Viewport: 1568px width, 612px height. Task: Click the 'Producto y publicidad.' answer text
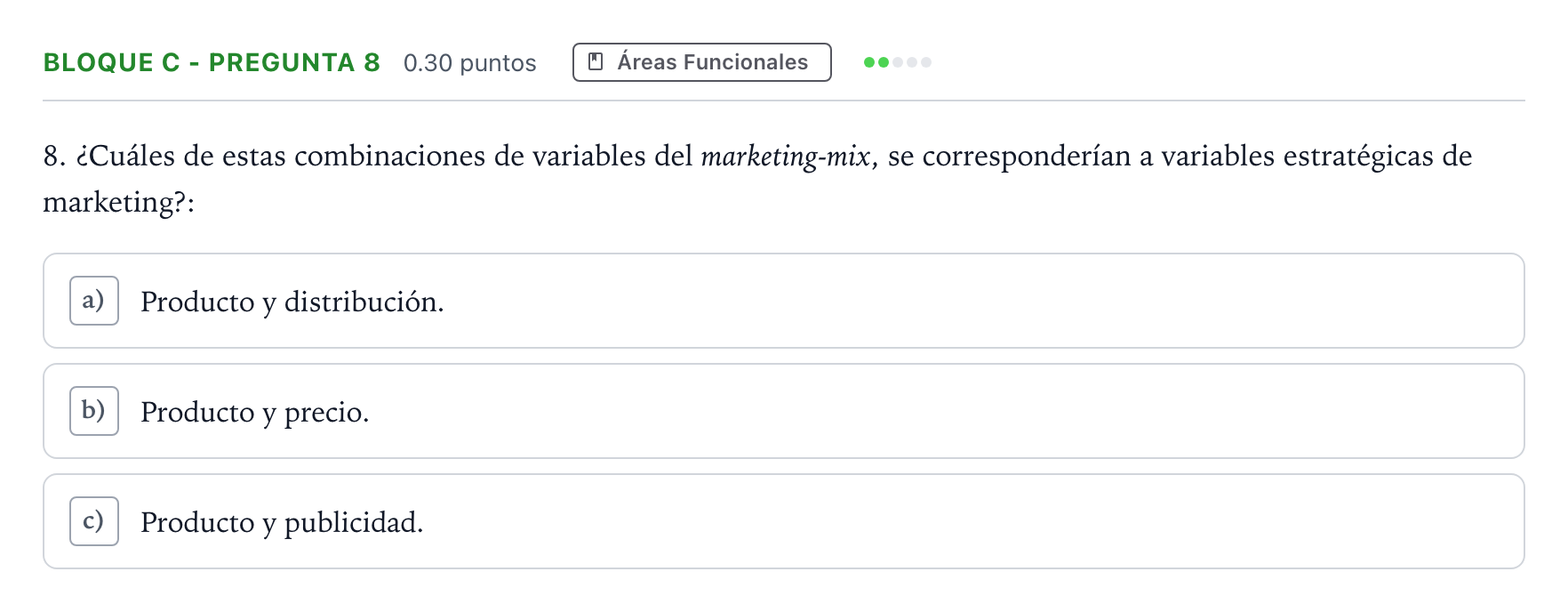pos(282,522)
